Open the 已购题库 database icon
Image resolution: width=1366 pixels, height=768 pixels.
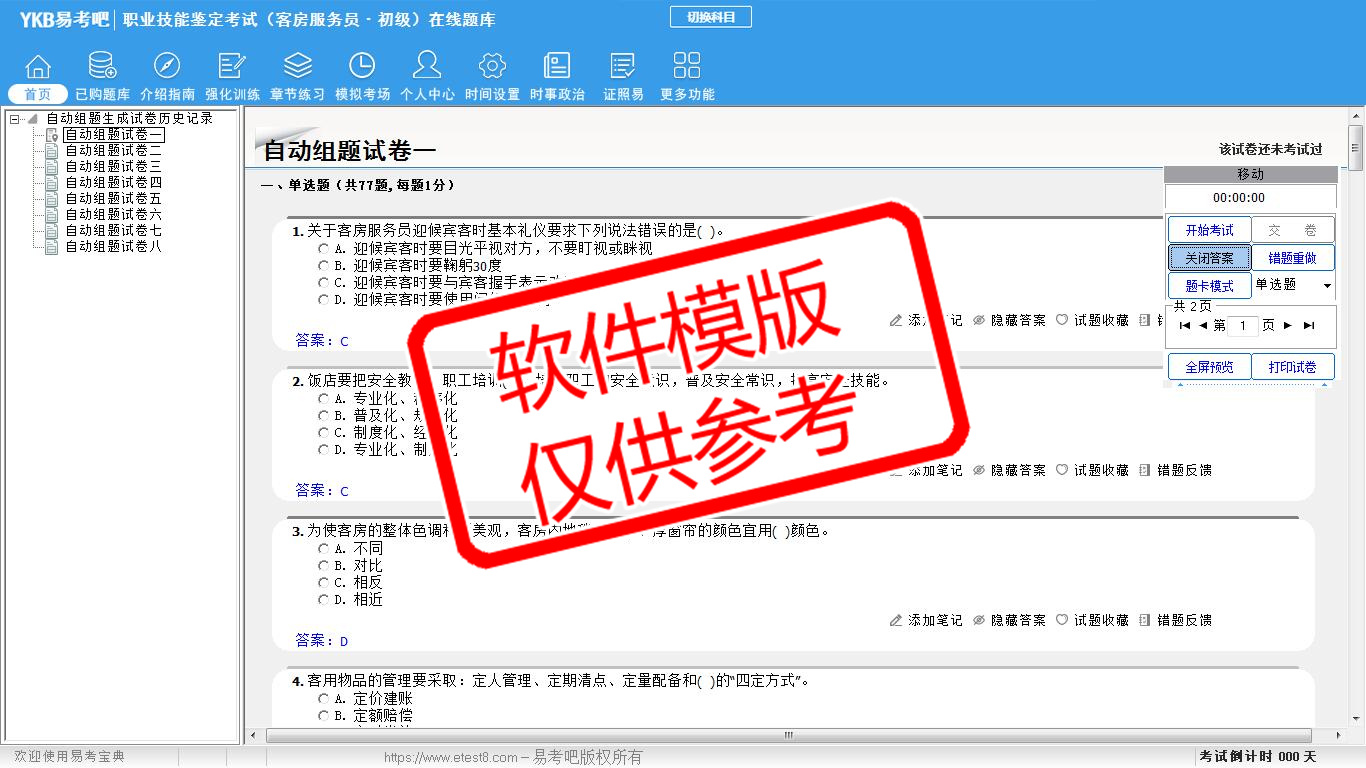click(102, 67)
